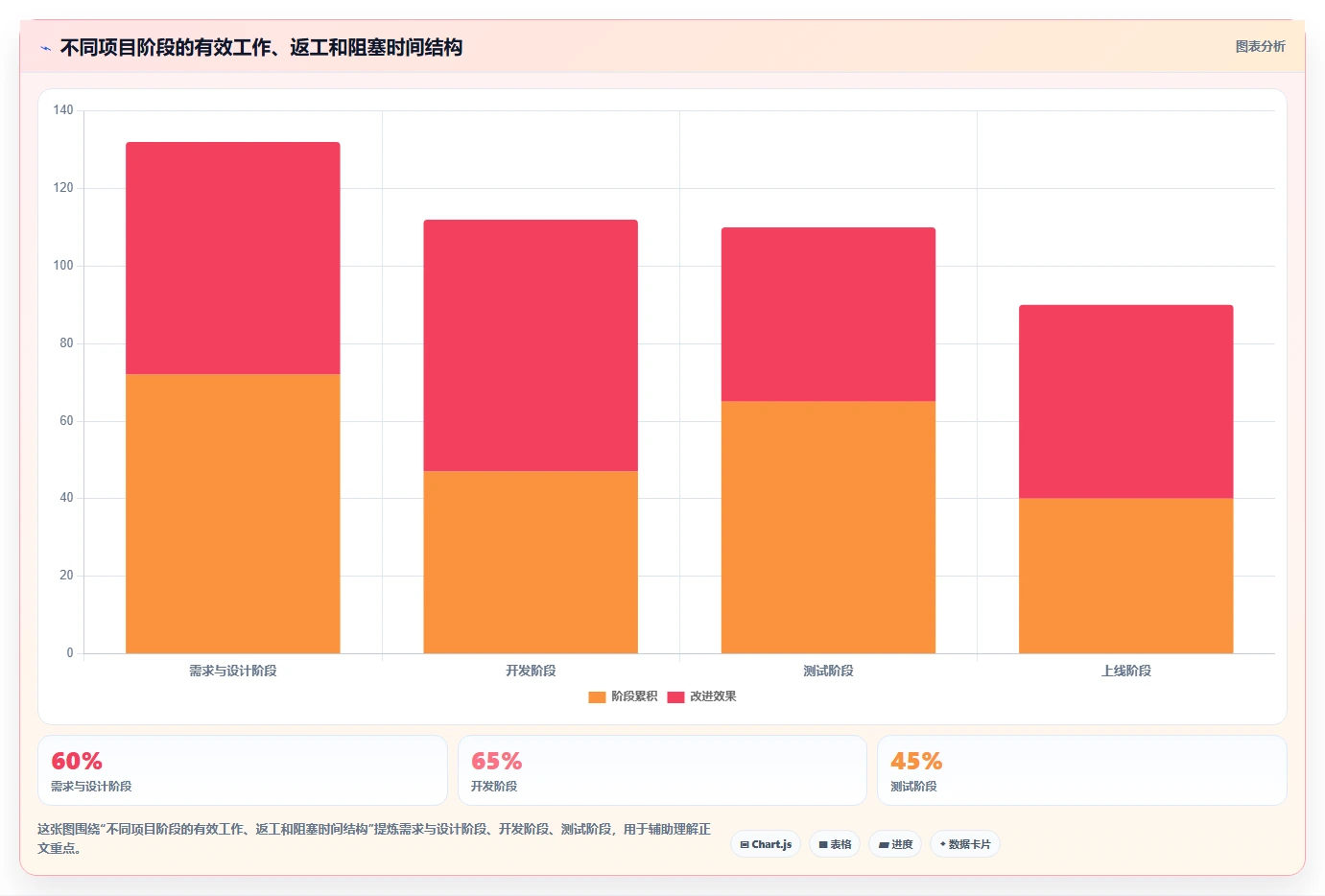
Task: Click the orange bar segment for 需求与设计阶段
Action: tap(233, 514)
